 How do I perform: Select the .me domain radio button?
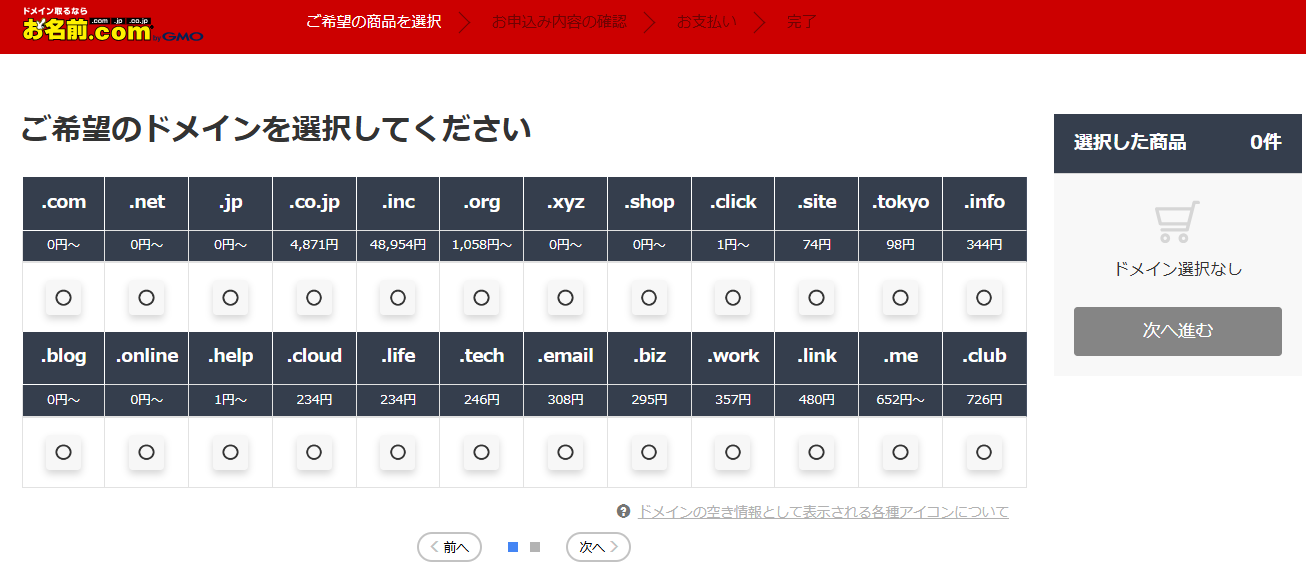pos(900,452)
